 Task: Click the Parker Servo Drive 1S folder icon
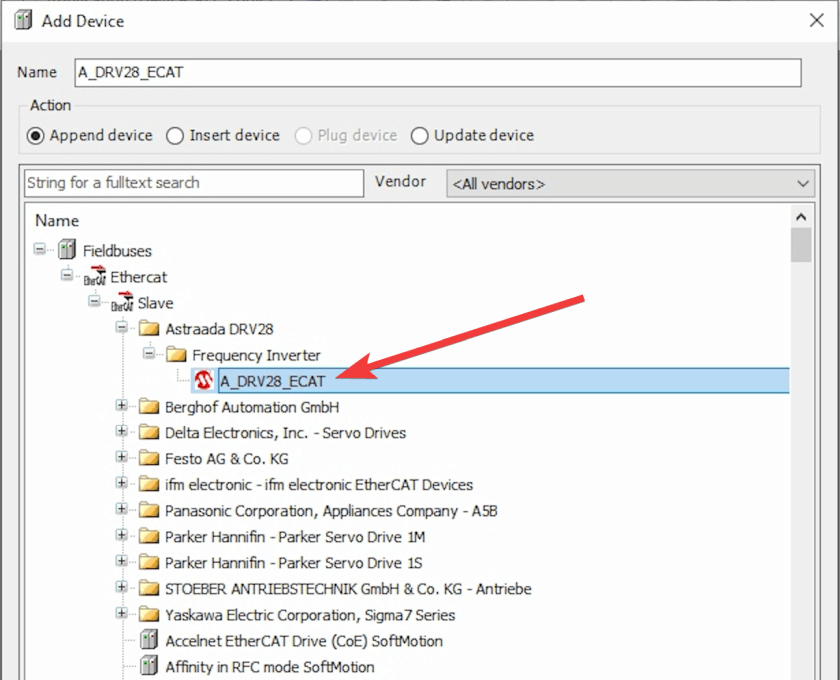[149, 562]
